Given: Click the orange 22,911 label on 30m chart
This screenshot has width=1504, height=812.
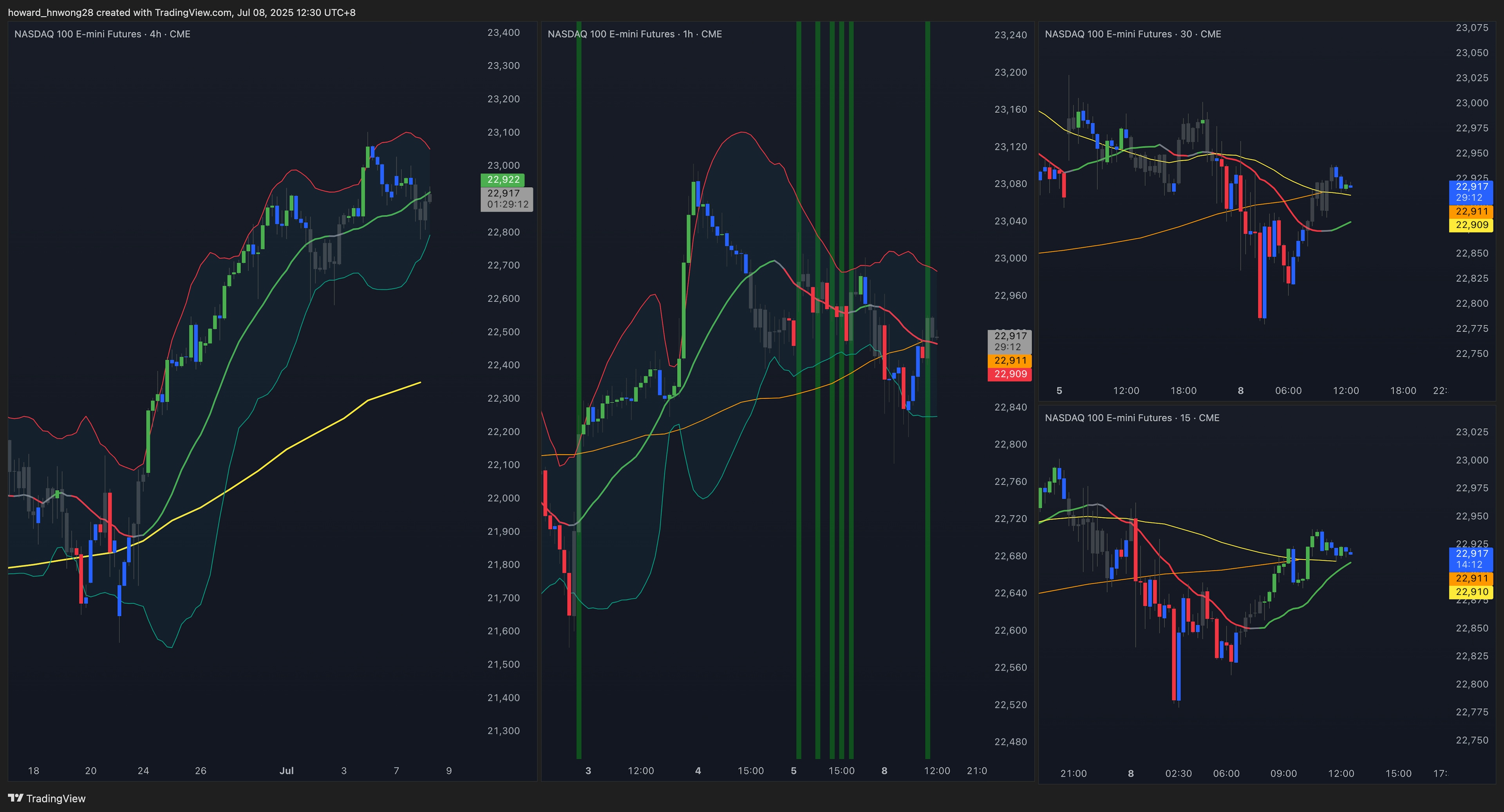Looking at the screenshot, I should [x=1471, y=211].
